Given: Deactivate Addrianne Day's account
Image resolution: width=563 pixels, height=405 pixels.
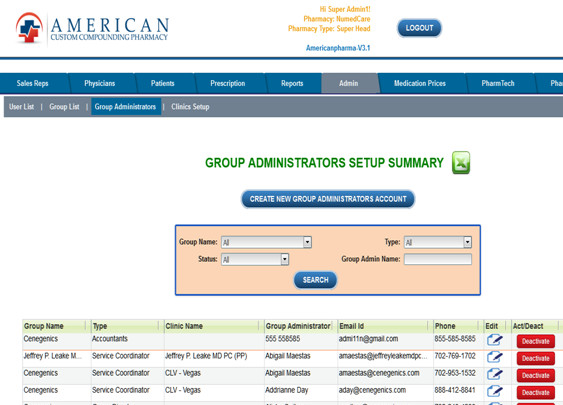Looking at the screenshot, I should tap(536, 392).
